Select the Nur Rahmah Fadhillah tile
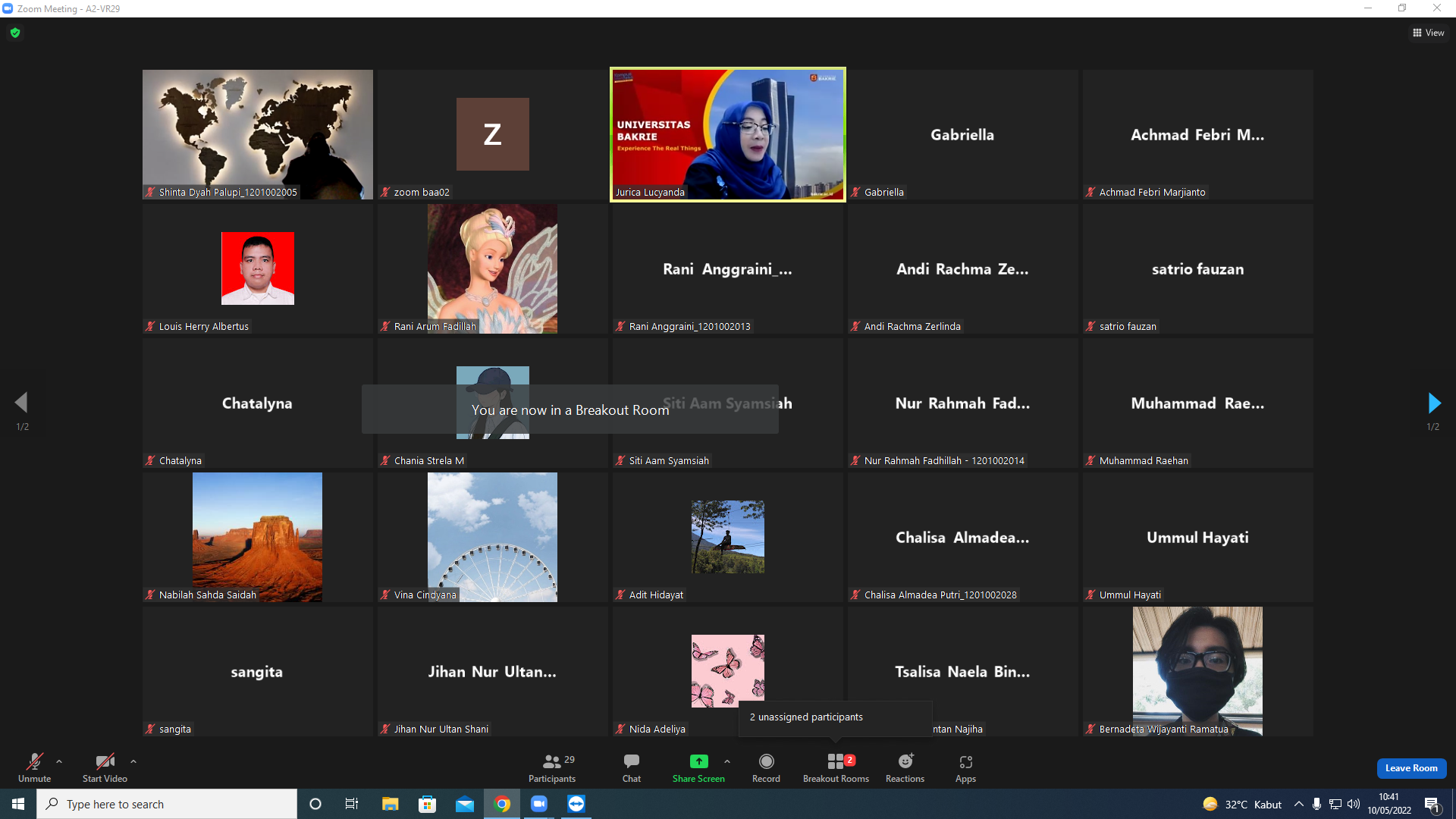 tap(963, 403)
